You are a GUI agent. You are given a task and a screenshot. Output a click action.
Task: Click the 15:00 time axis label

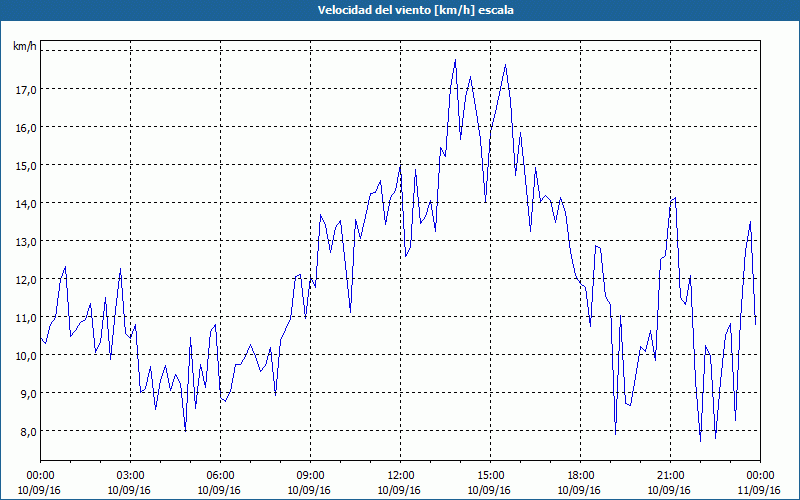click(x=490, y=476)
